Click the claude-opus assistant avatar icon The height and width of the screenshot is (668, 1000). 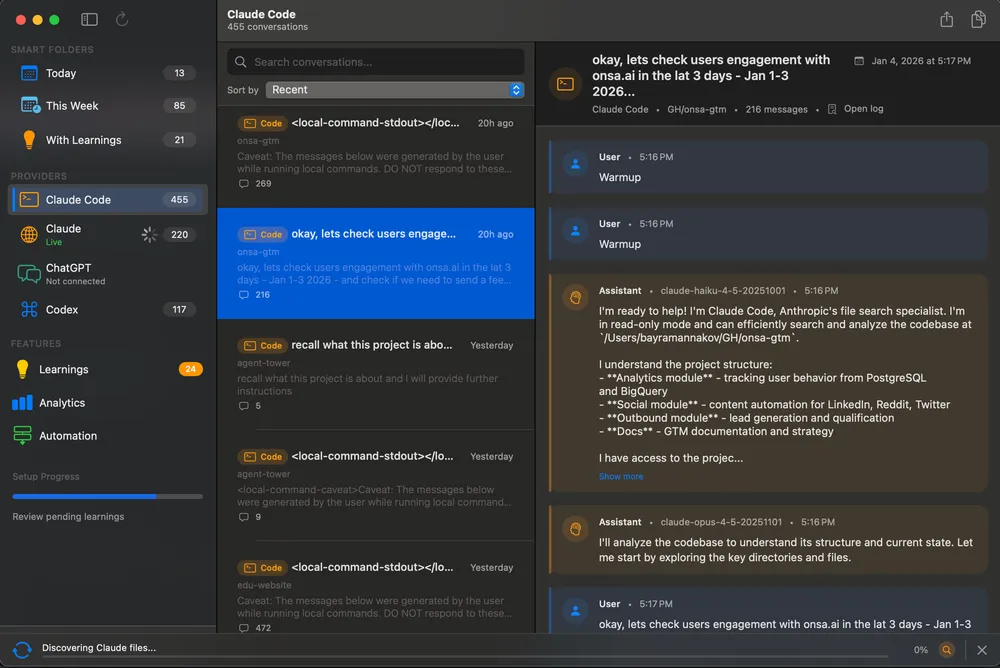pyautogui.click(x=575, y=529)
